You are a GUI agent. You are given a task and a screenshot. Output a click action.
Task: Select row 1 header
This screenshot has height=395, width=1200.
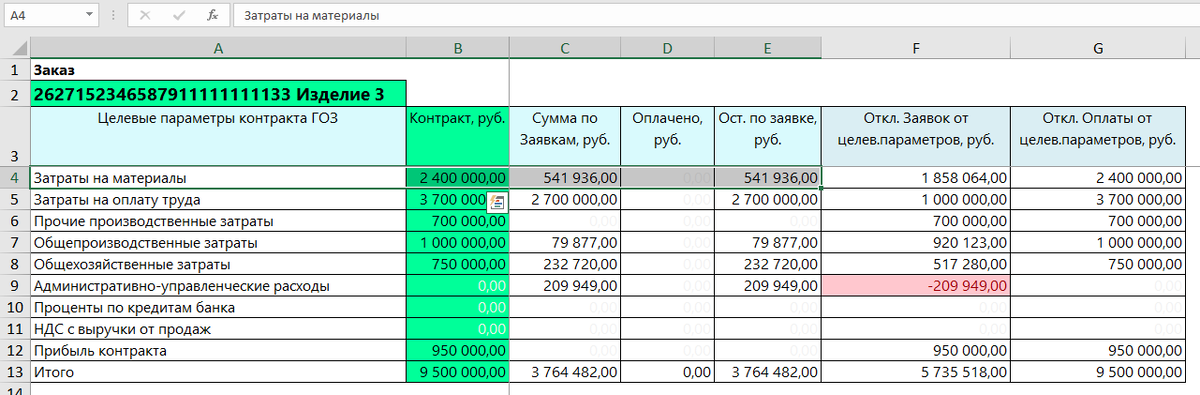[x=15, y=70]
